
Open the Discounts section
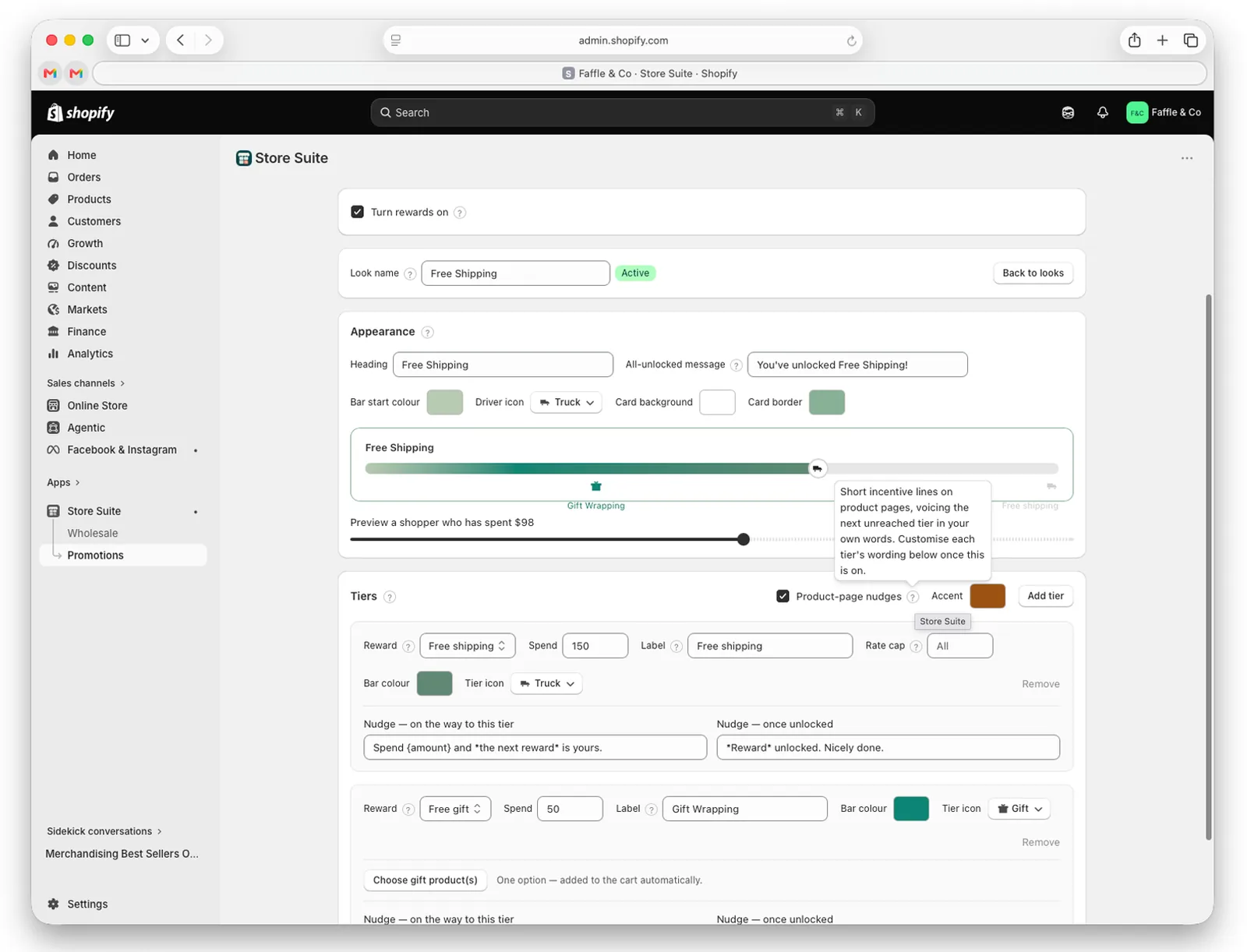(x=91, y=266)
